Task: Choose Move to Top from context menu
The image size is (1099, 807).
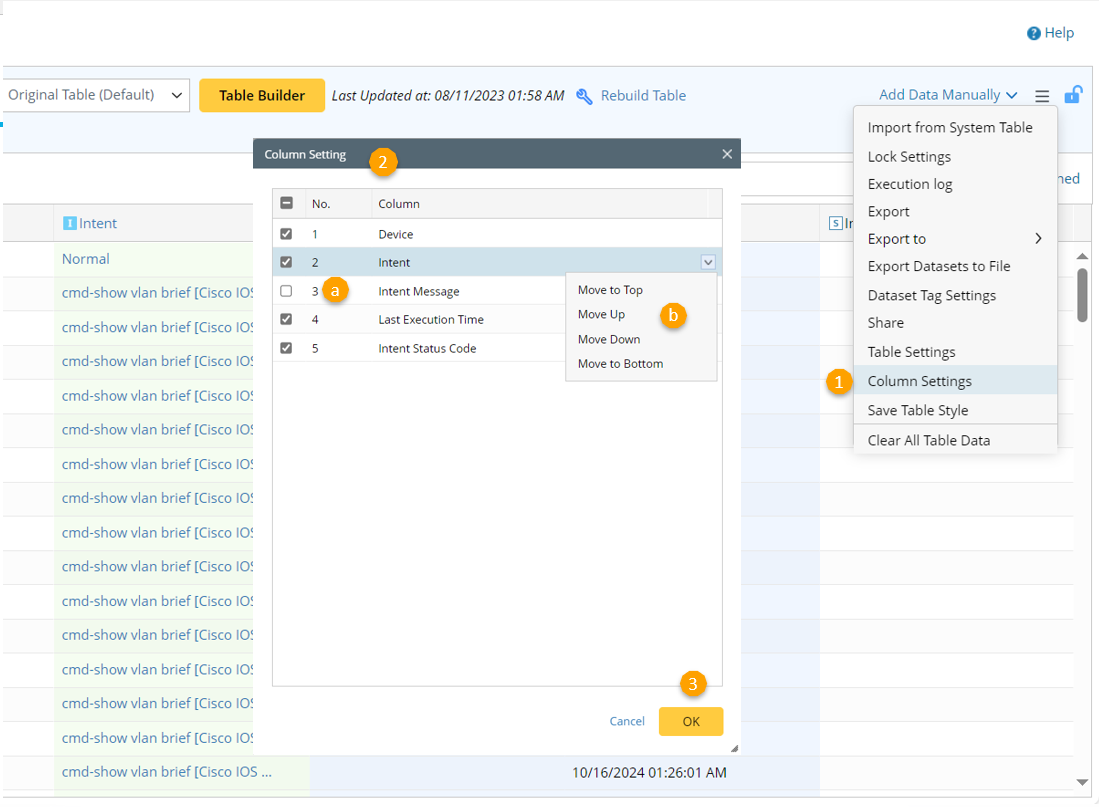Action: point(610,290)
